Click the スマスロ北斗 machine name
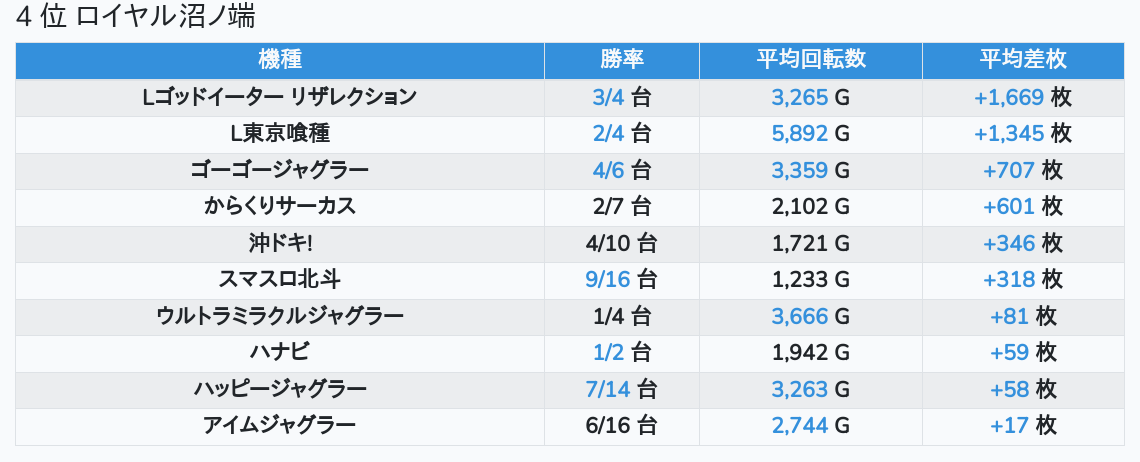Image resolution: width=1140 pixels, height=462 pixels. (280, 279)
